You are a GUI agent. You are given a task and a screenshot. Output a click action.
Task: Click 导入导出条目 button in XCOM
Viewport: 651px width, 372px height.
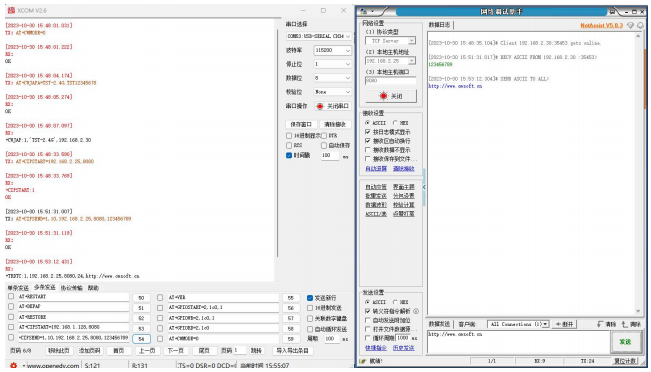pos(292,350)
